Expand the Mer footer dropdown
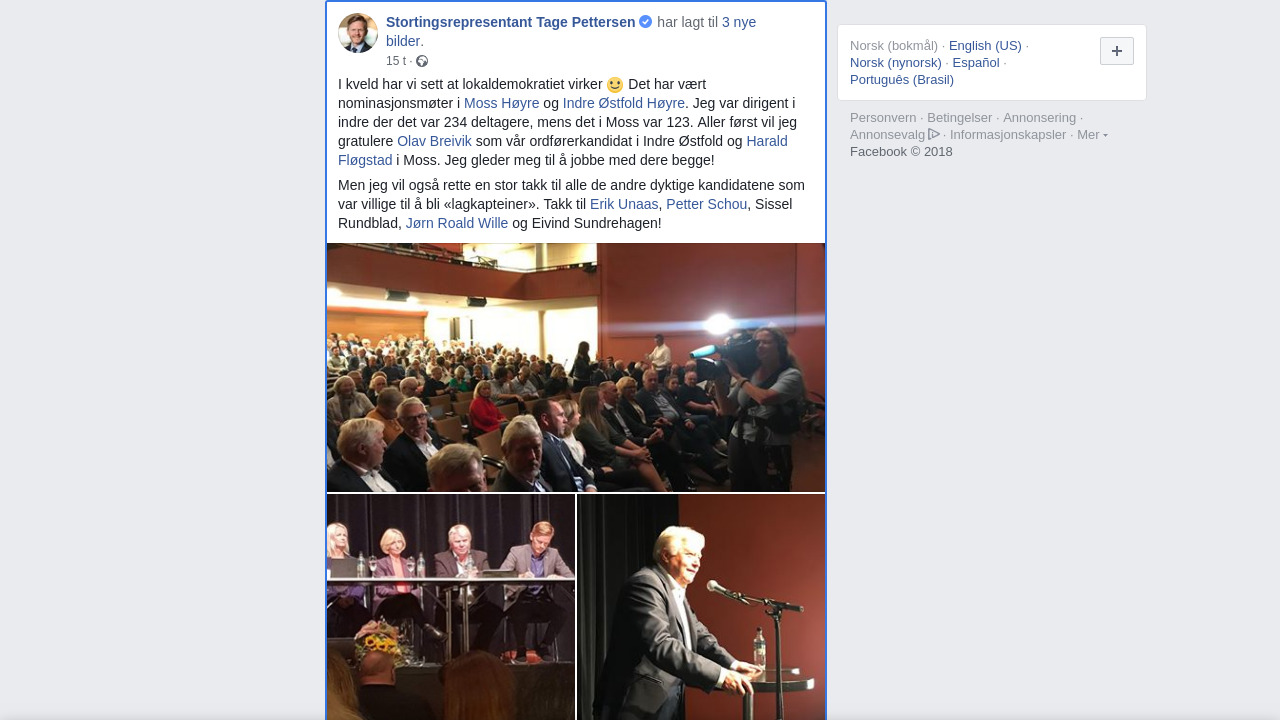The width and height of the screenshot is (1280, 720). (1092, 134)
